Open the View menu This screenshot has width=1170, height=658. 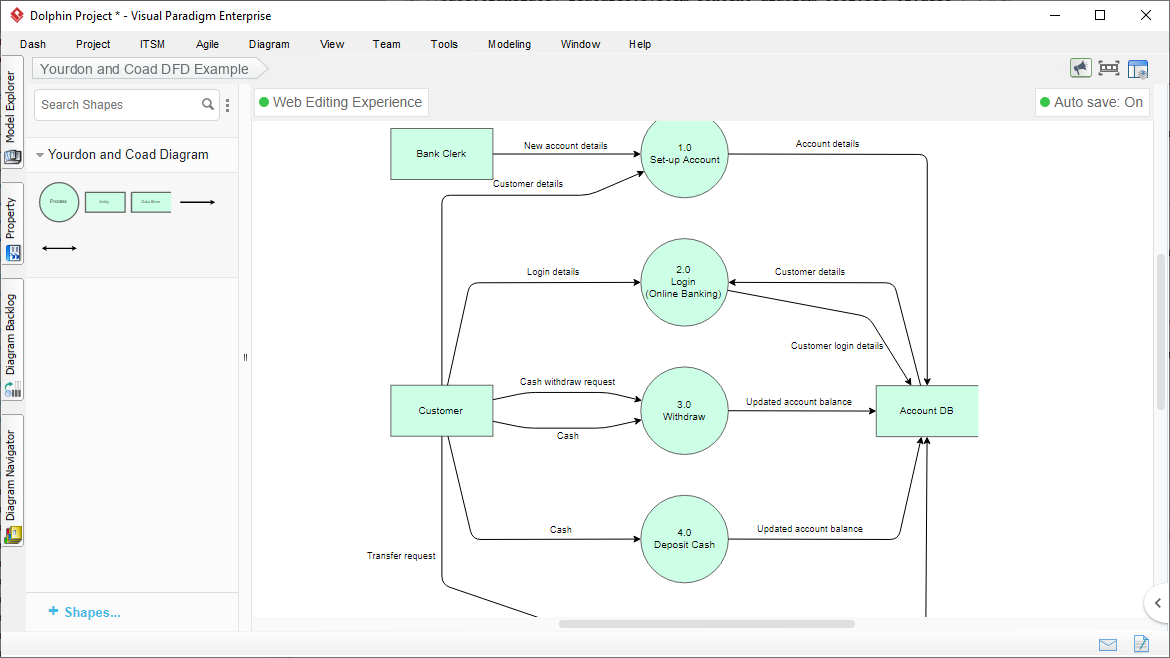332,44
